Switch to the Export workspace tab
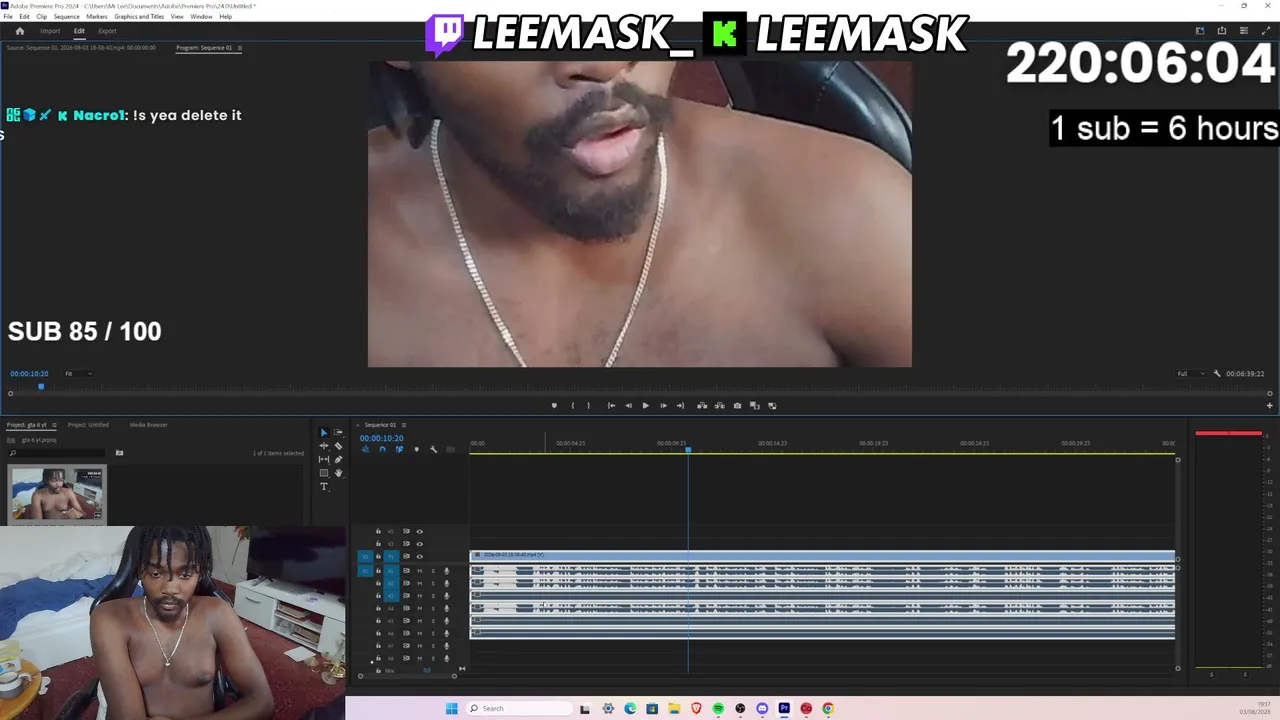Screen dimensions: 1280x720 (107, 31)
